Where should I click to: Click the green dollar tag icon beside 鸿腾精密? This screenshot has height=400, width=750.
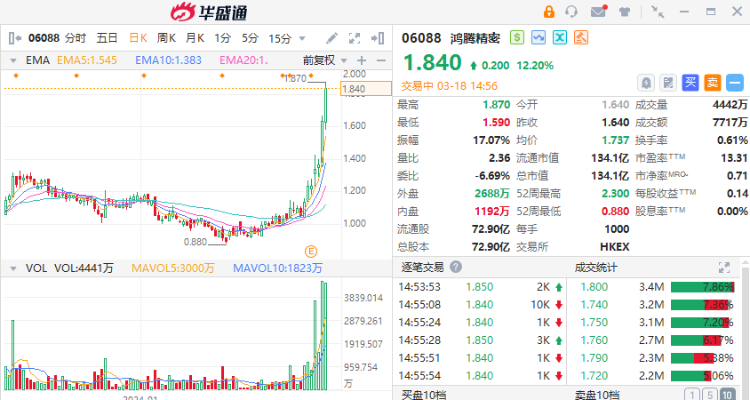pyautogui.click(x=517, y=37)
